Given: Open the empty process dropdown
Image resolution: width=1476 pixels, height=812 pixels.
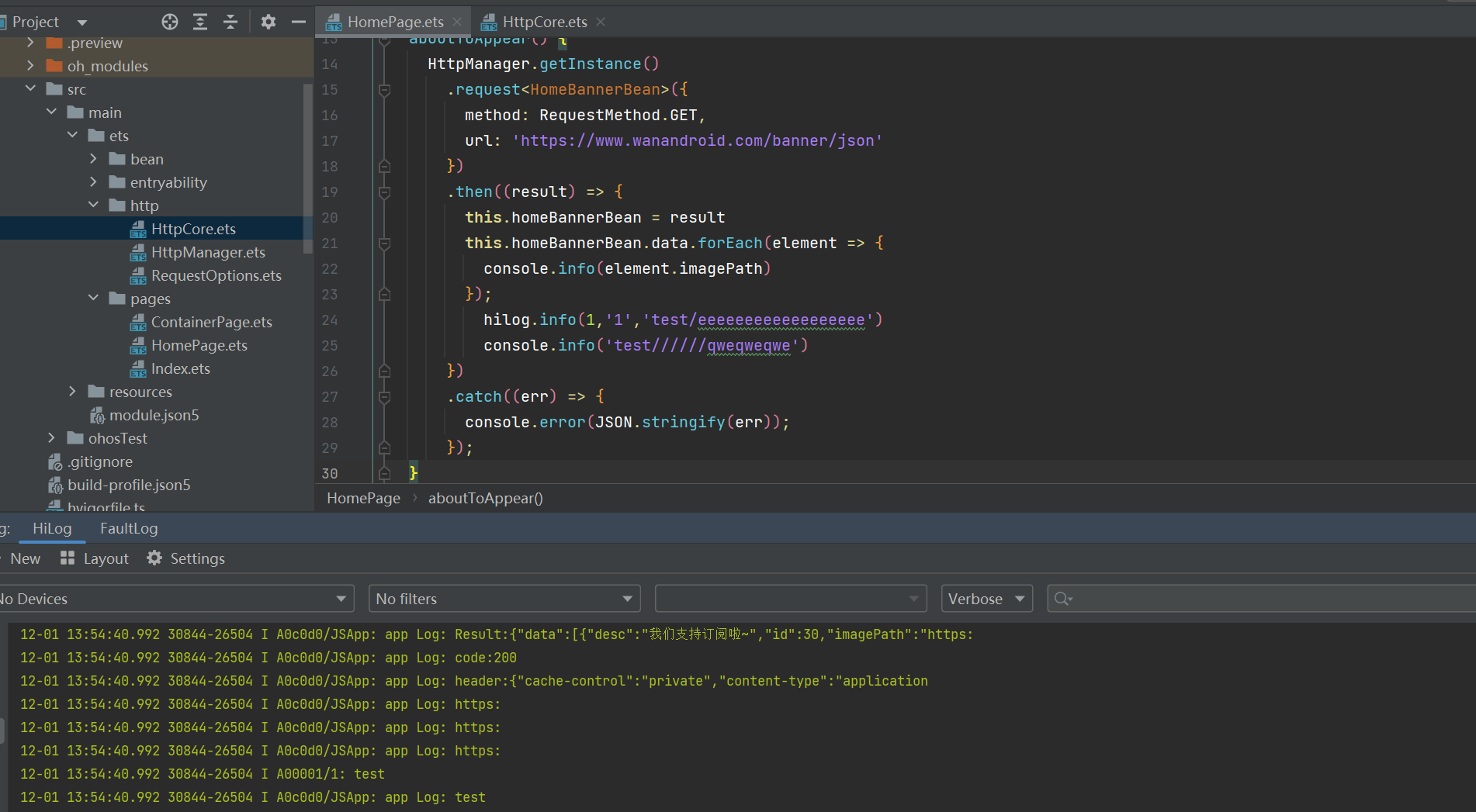Looking at the screenshot, I should [x=791, y=599].
